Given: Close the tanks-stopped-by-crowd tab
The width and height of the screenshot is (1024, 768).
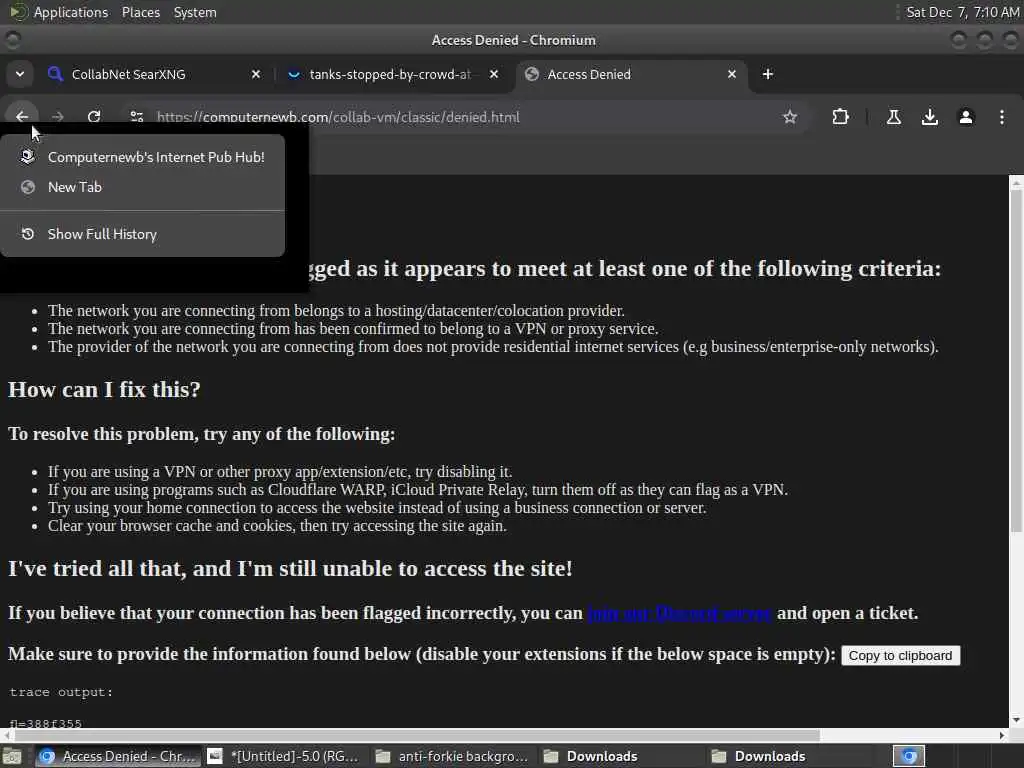Looking at the screenshot, I should point(494,74).
